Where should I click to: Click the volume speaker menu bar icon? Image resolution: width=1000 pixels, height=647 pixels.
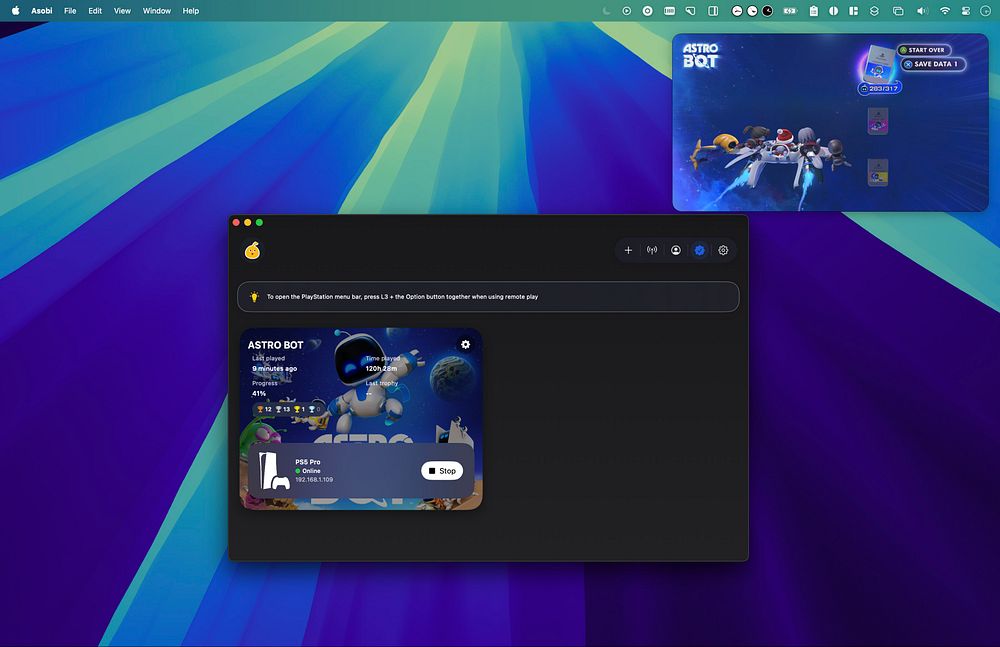click(922, 11)
